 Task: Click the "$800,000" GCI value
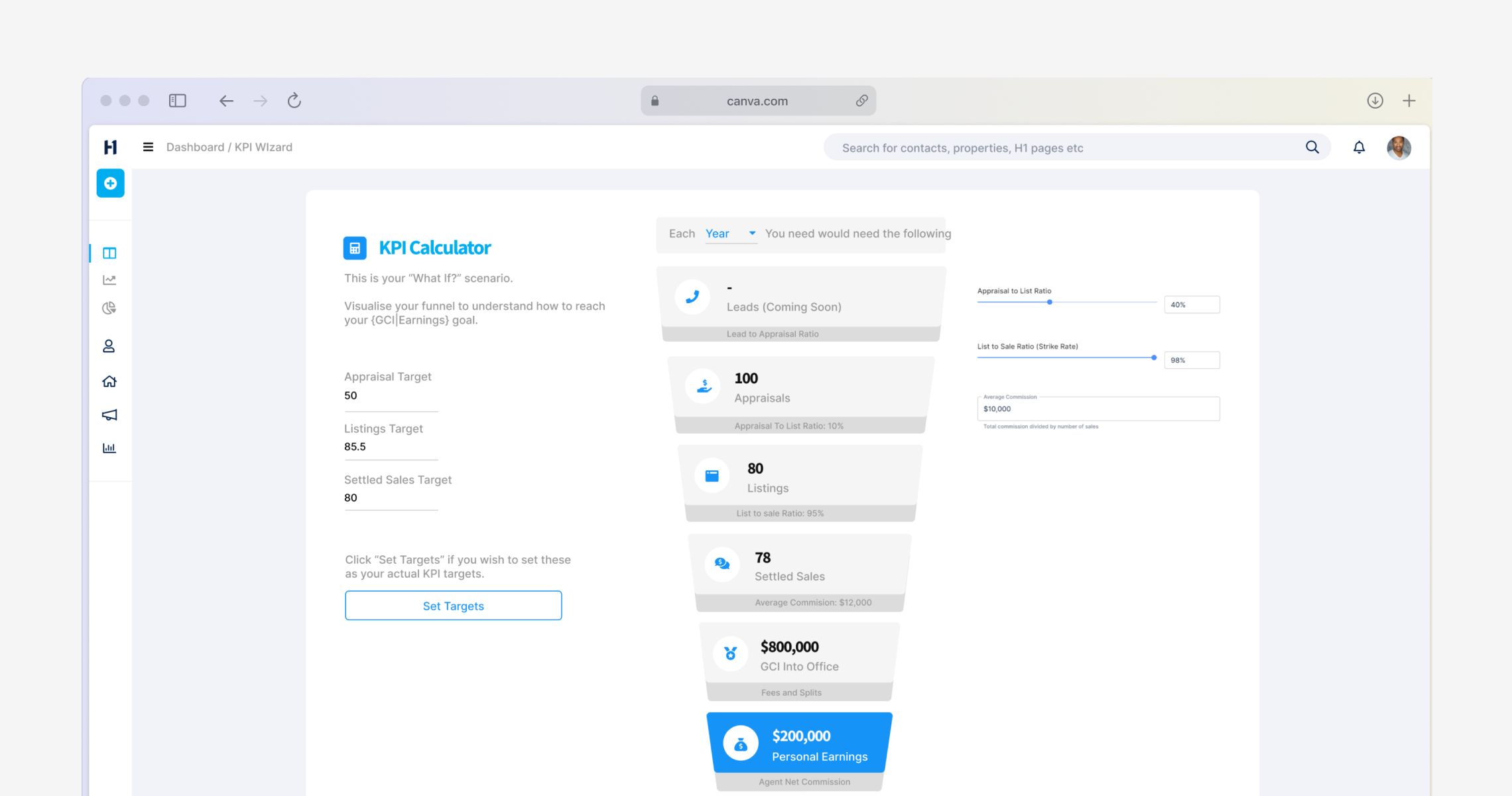tap(789, 647)
